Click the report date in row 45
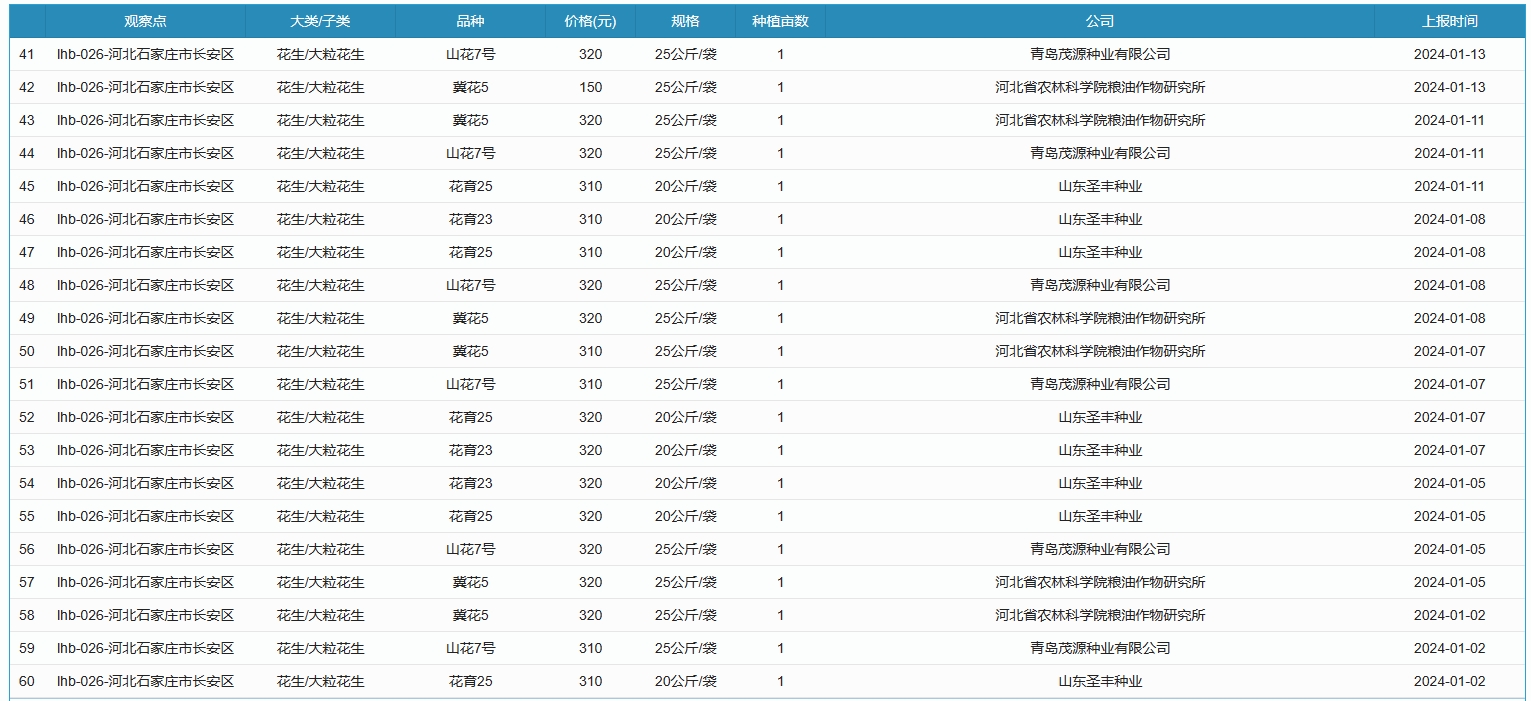 pyautogui.click(x=1449, y=186)
